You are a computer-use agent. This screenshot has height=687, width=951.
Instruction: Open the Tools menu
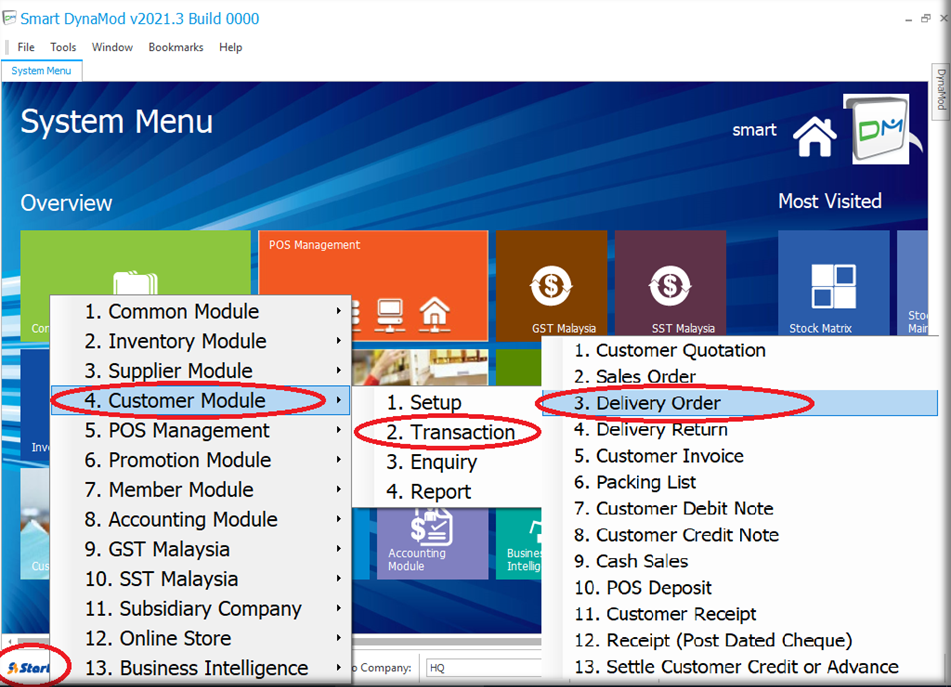point(63,47)
